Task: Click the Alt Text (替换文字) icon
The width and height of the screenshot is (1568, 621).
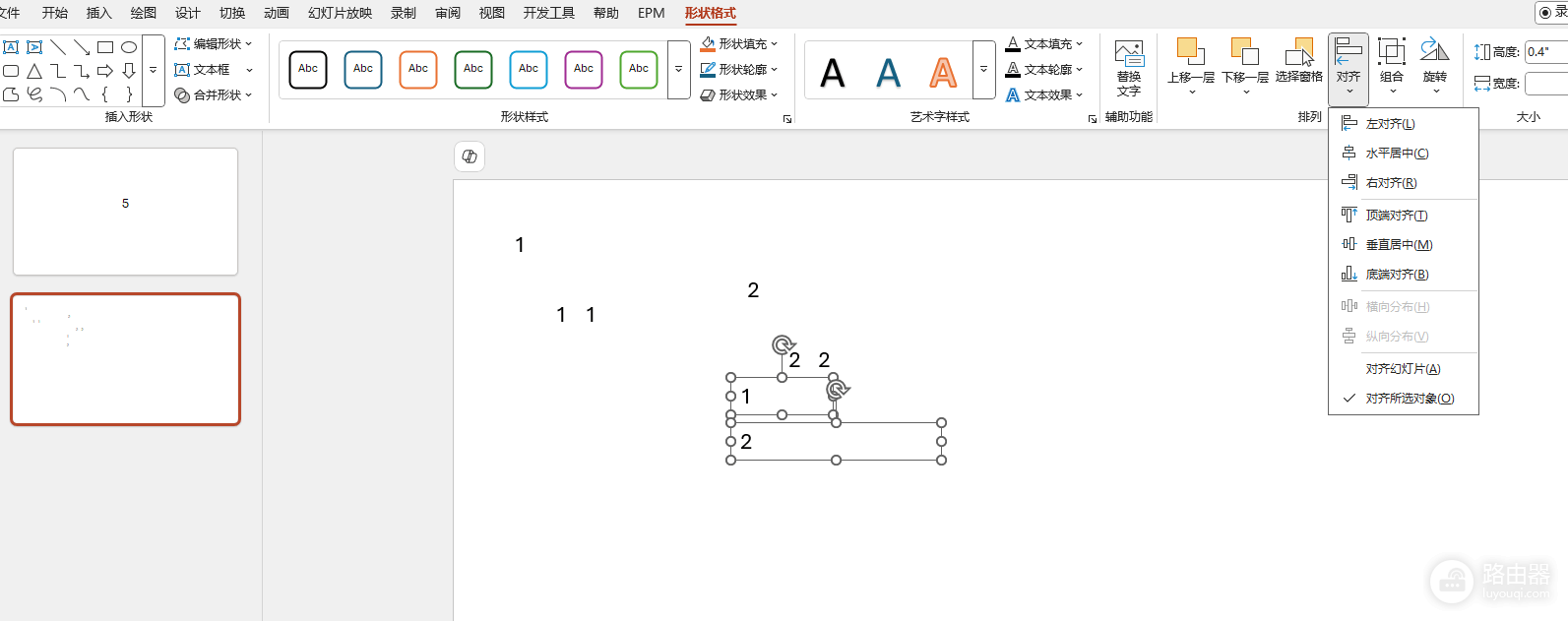Action: coord(1129,67)
